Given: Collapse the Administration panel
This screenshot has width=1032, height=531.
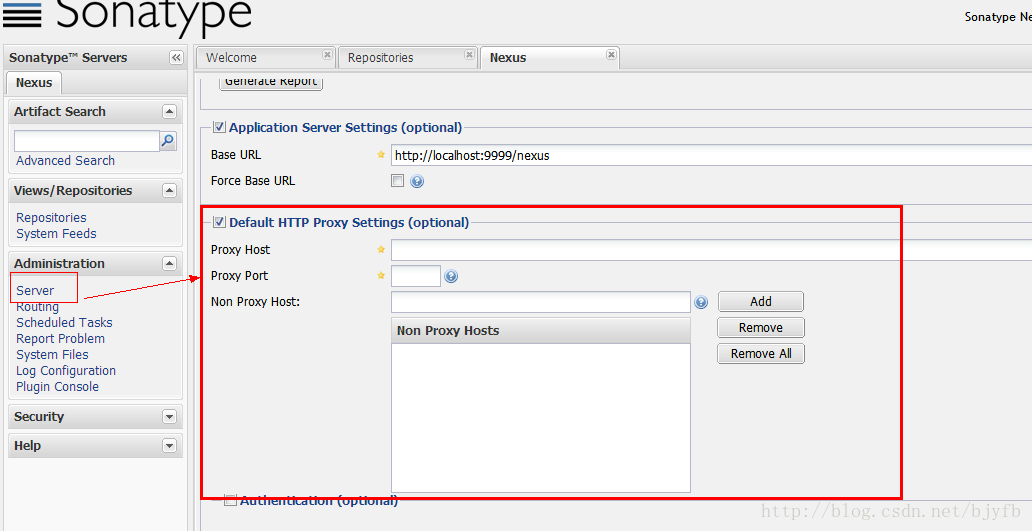Looking at the screenshot, I should coord(169,264).
